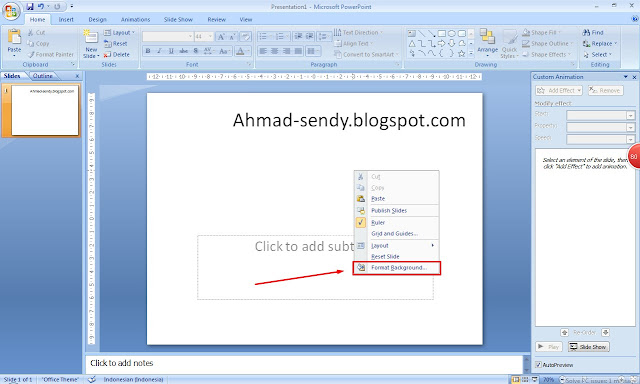The image size is (640, 384).
Task: Toggle Ruler in the context menu
Action: pos(396,222)
